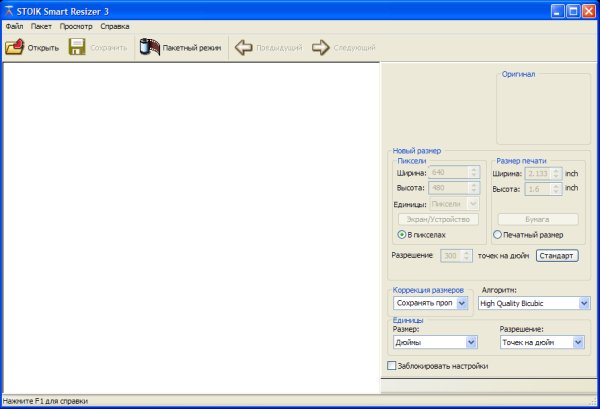Screen dimensions: 600x409
Task: Minimize the STOIK Smart Resizer window
Action: coord(557,11)
